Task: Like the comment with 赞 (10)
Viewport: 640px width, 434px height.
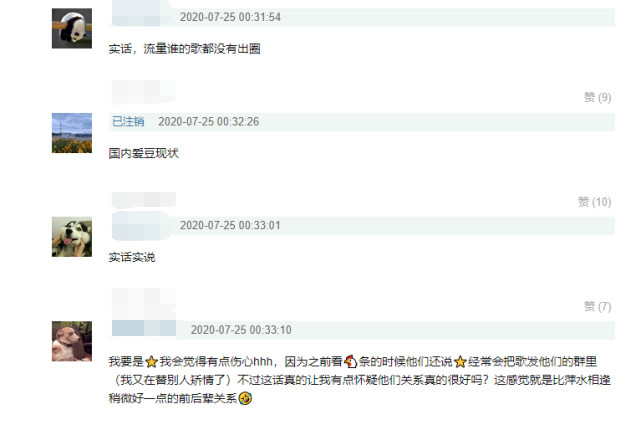Action: pos(594,202)
